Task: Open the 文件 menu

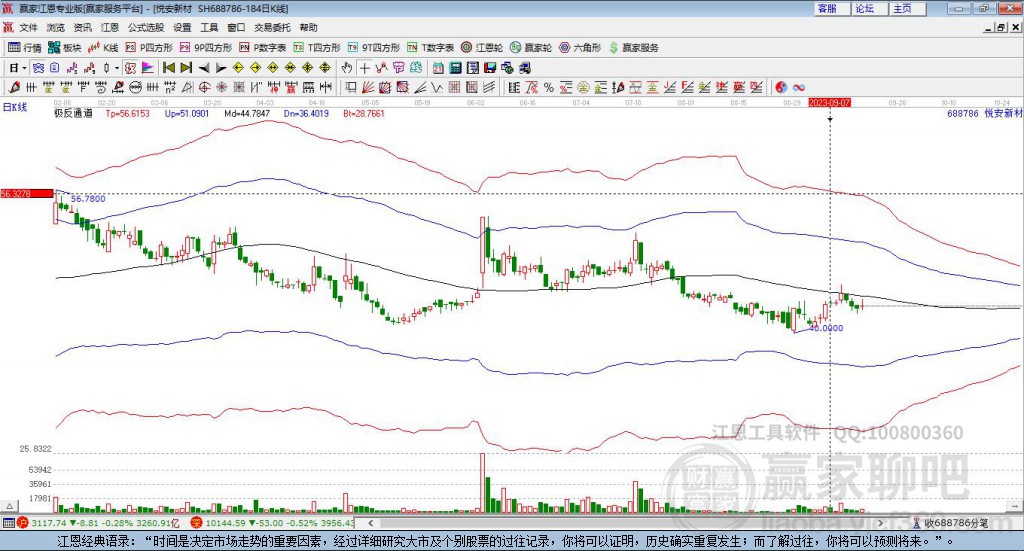Action: click(x=29, y=27)
